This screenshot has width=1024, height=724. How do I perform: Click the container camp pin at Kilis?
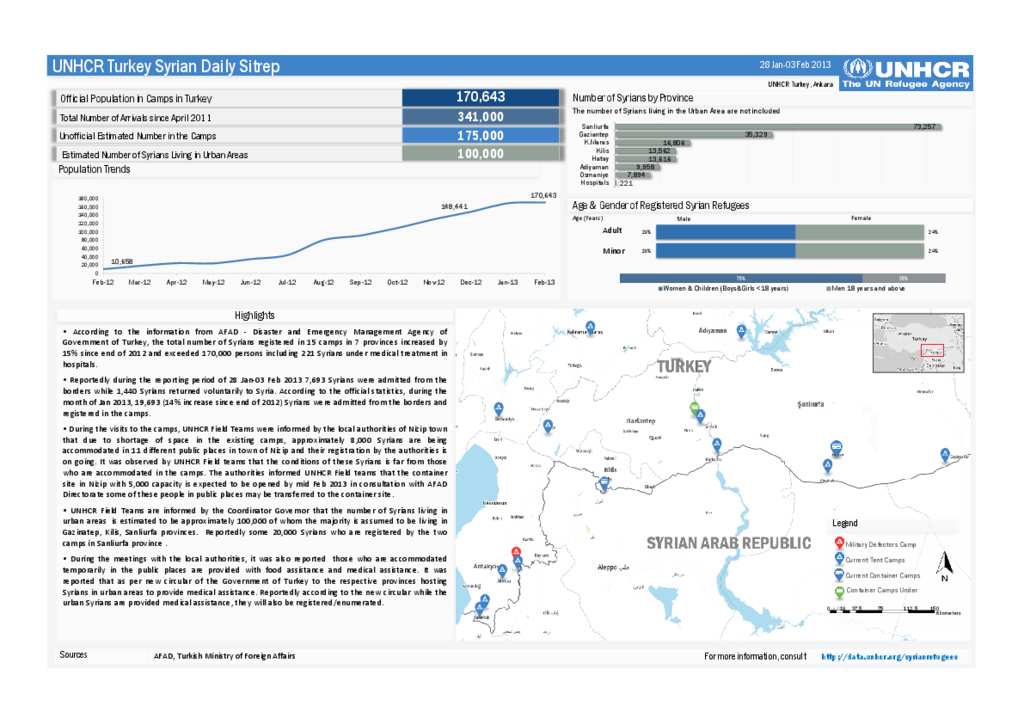(604, 484)
